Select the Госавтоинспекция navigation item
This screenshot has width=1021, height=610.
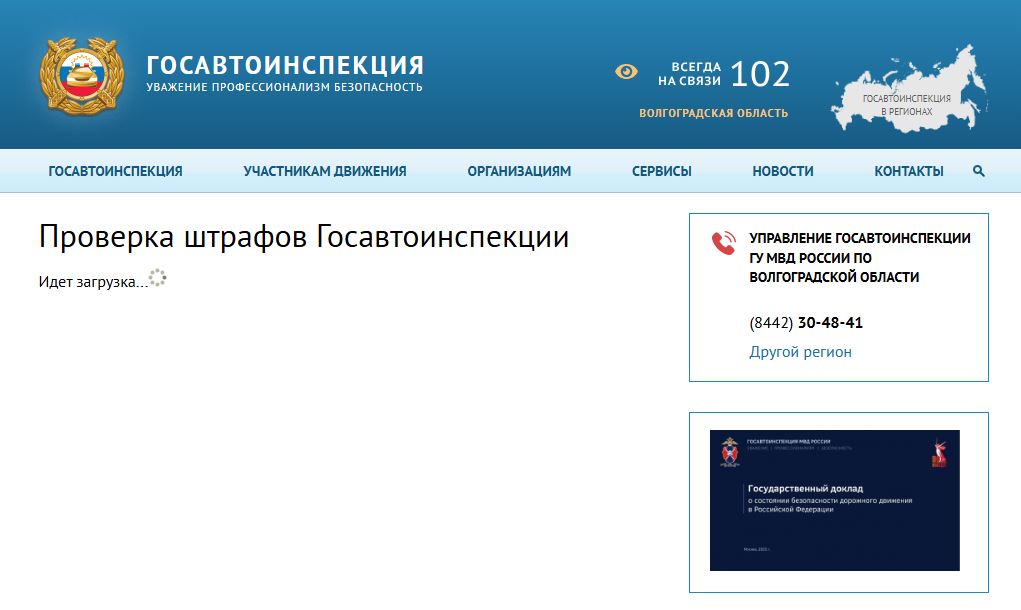pos(115,171)
